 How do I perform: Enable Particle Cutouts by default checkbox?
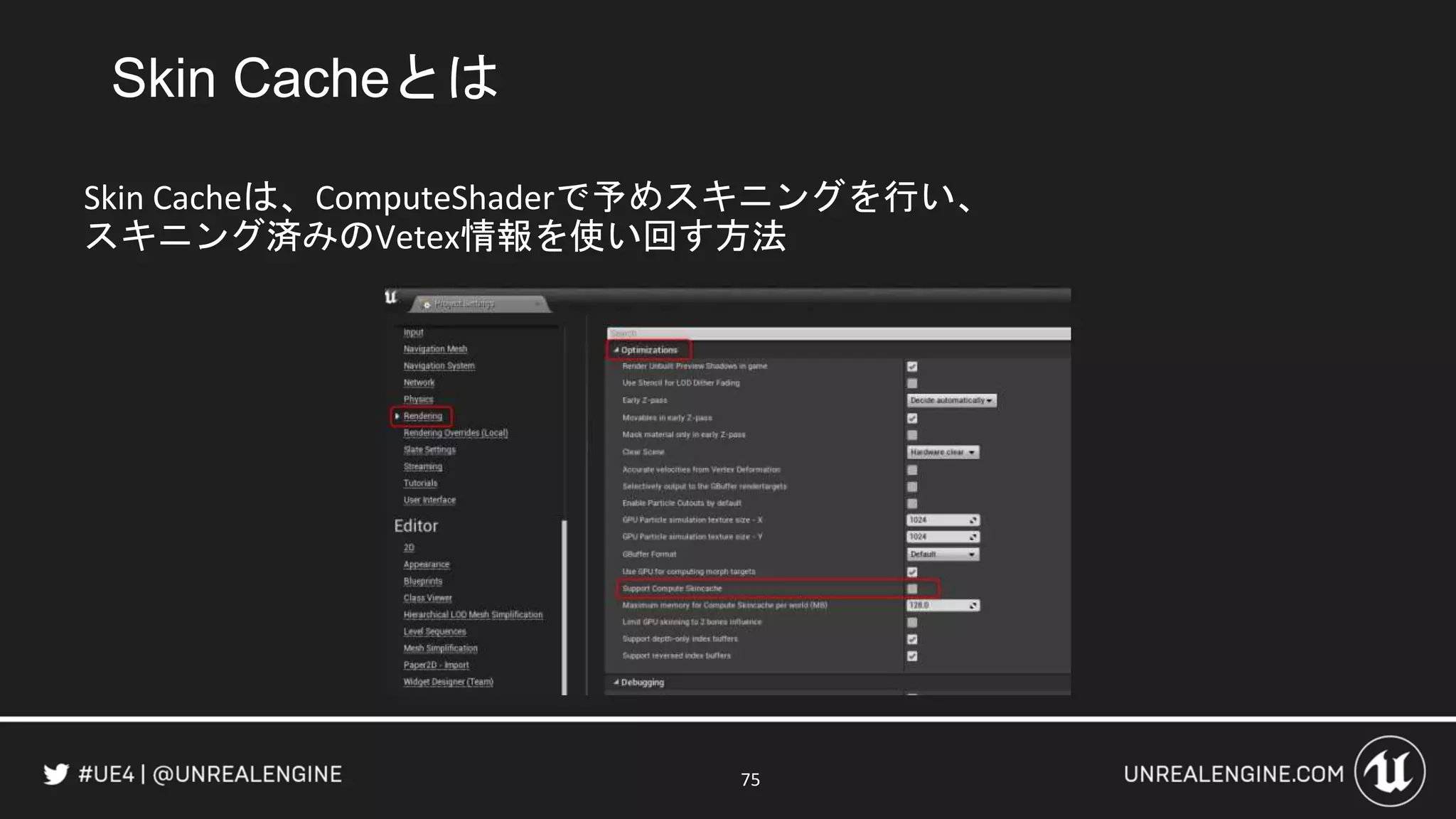912,504
